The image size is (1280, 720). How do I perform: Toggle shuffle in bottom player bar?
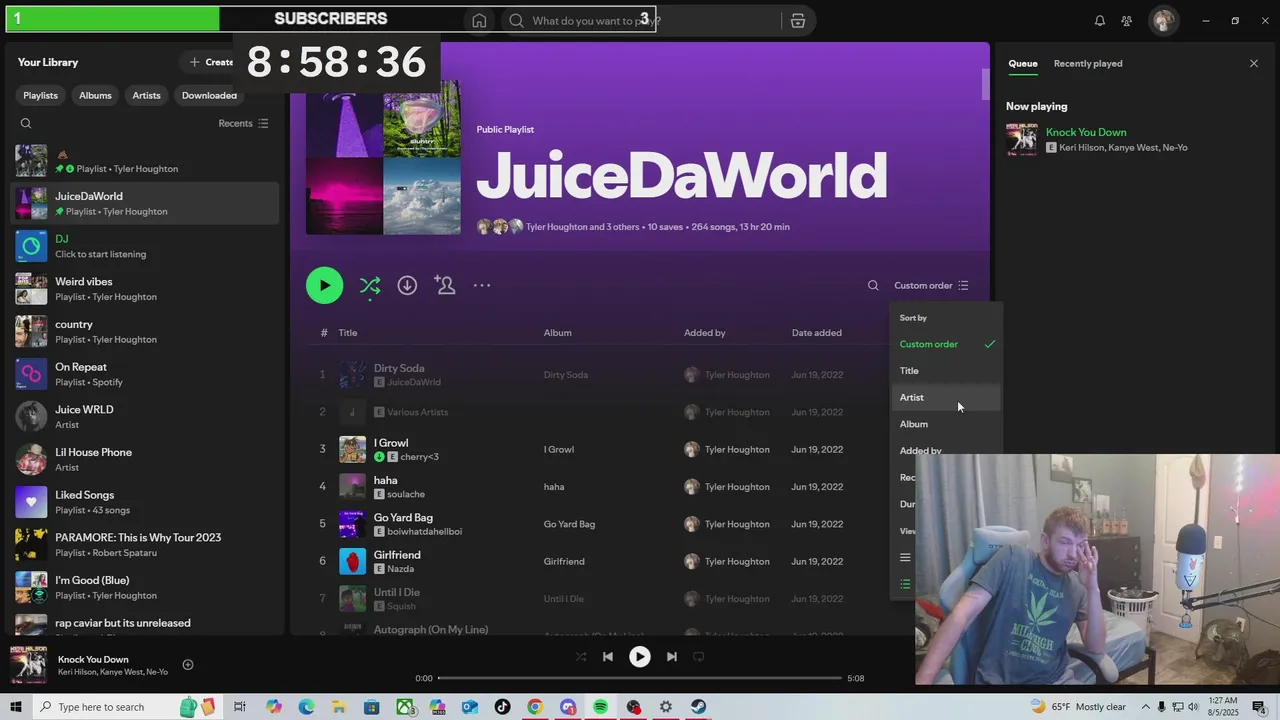coord(581,657)
